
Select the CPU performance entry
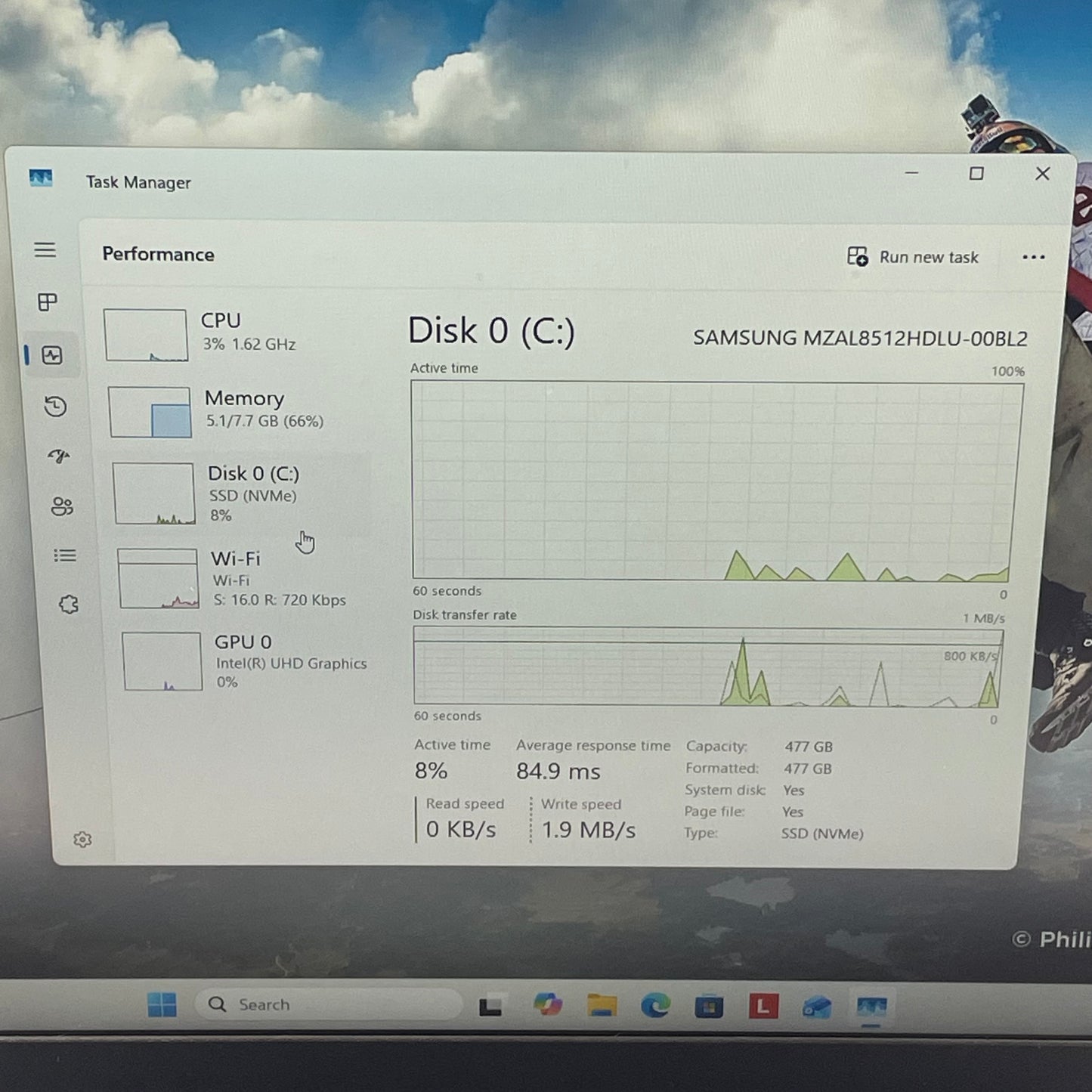coord(236,333)
